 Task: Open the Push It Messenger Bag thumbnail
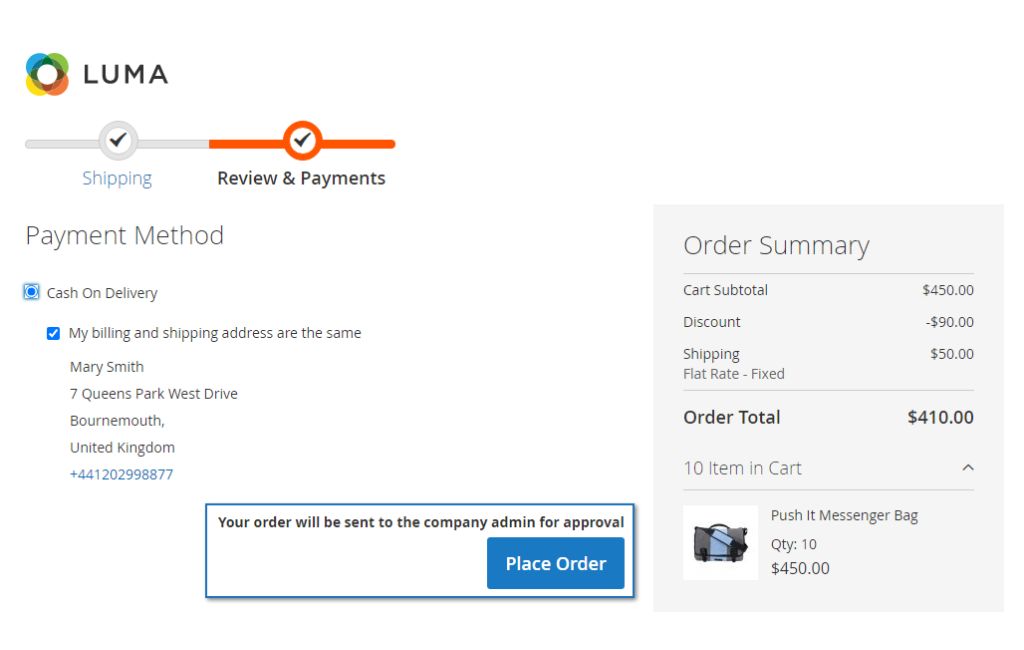pyautogui.click(x=720, y=543)
